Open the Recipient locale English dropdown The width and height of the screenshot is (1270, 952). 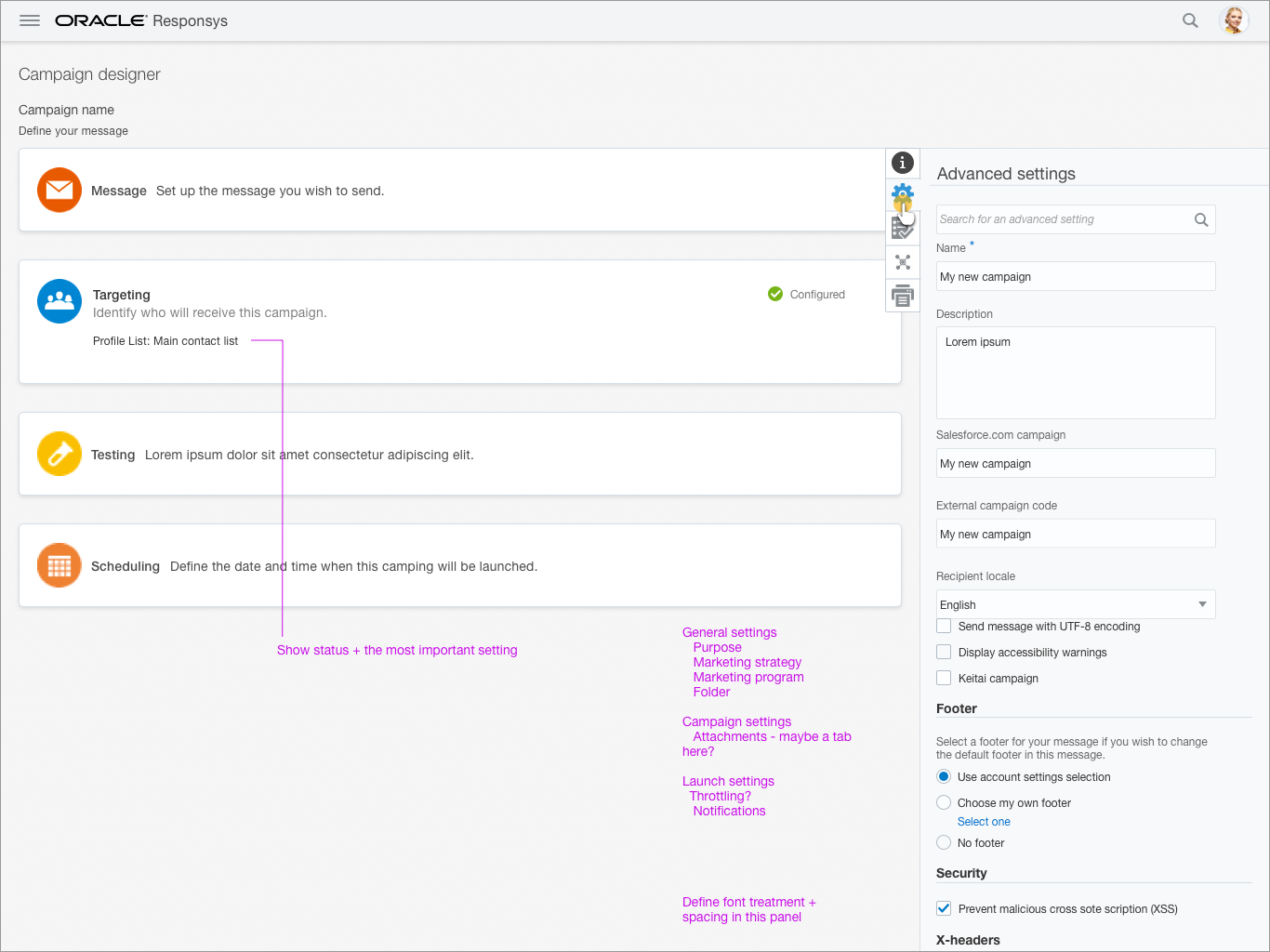click(1076, 604)
